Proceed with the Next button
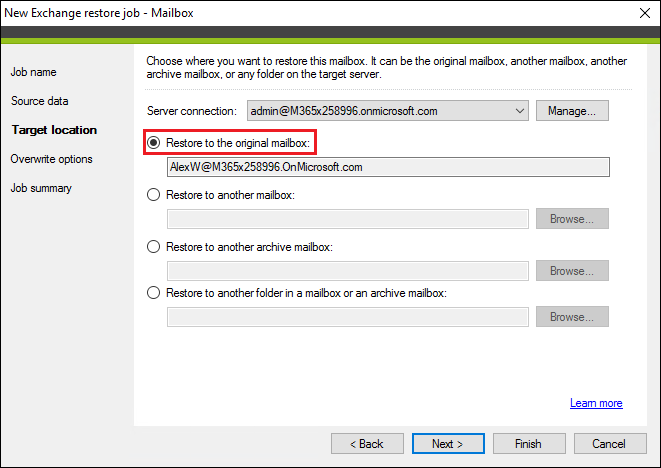Image resolution: width=661 pixels, height=468 pixels. tap(448, 444)
